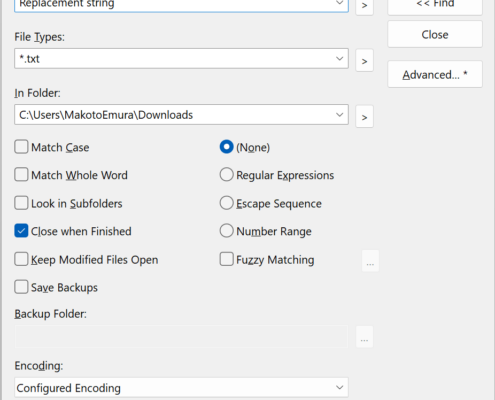Enable Match Whole Word option
Image resolution: width=495 pixels, height=400 pixels.
click(x=21, y=175)
